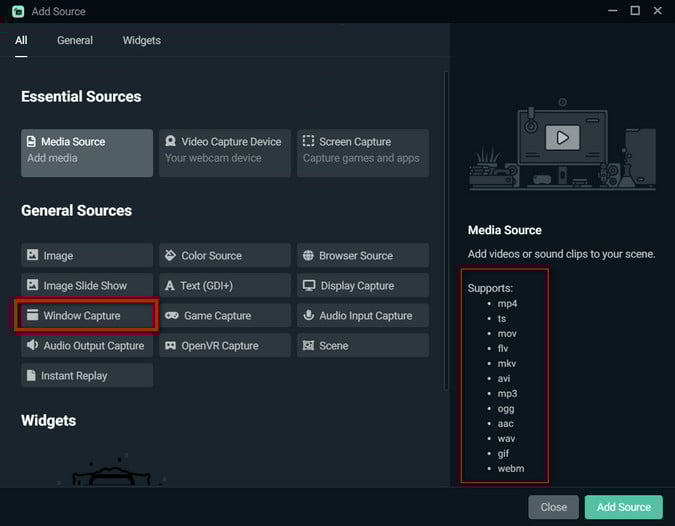
Task: Click the mp4 format entry
Action: click(507, 303)
